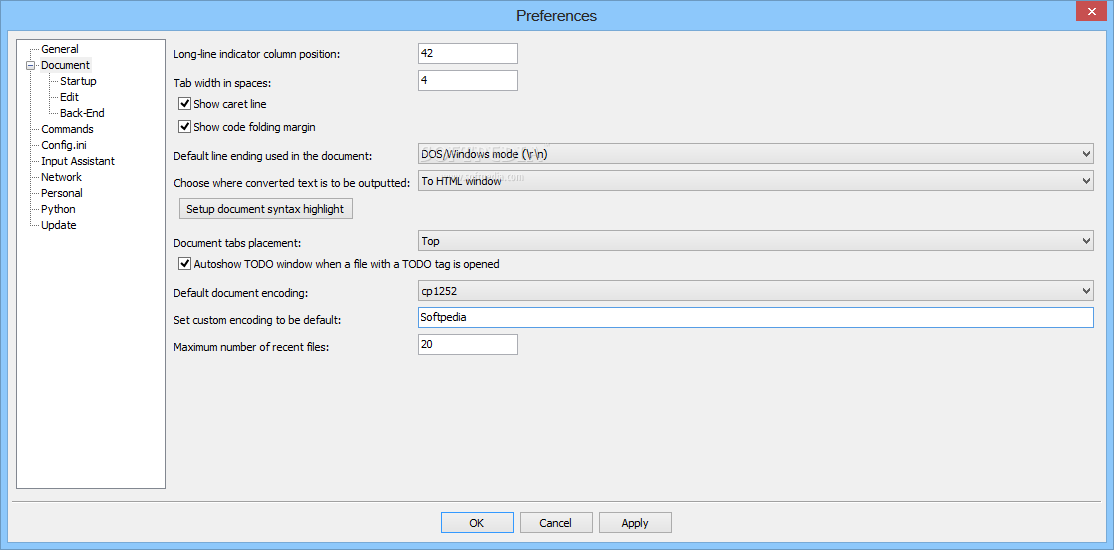Click the tab width in spaces field

click(x=468, y=80)
